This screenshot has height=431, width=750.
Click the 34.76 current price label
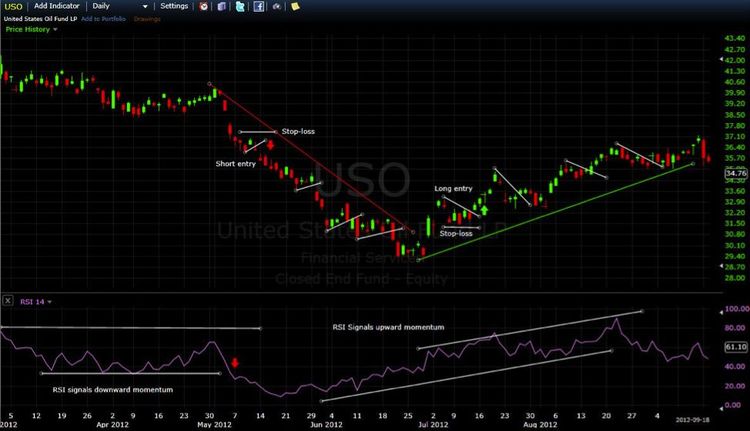(736, 173)
